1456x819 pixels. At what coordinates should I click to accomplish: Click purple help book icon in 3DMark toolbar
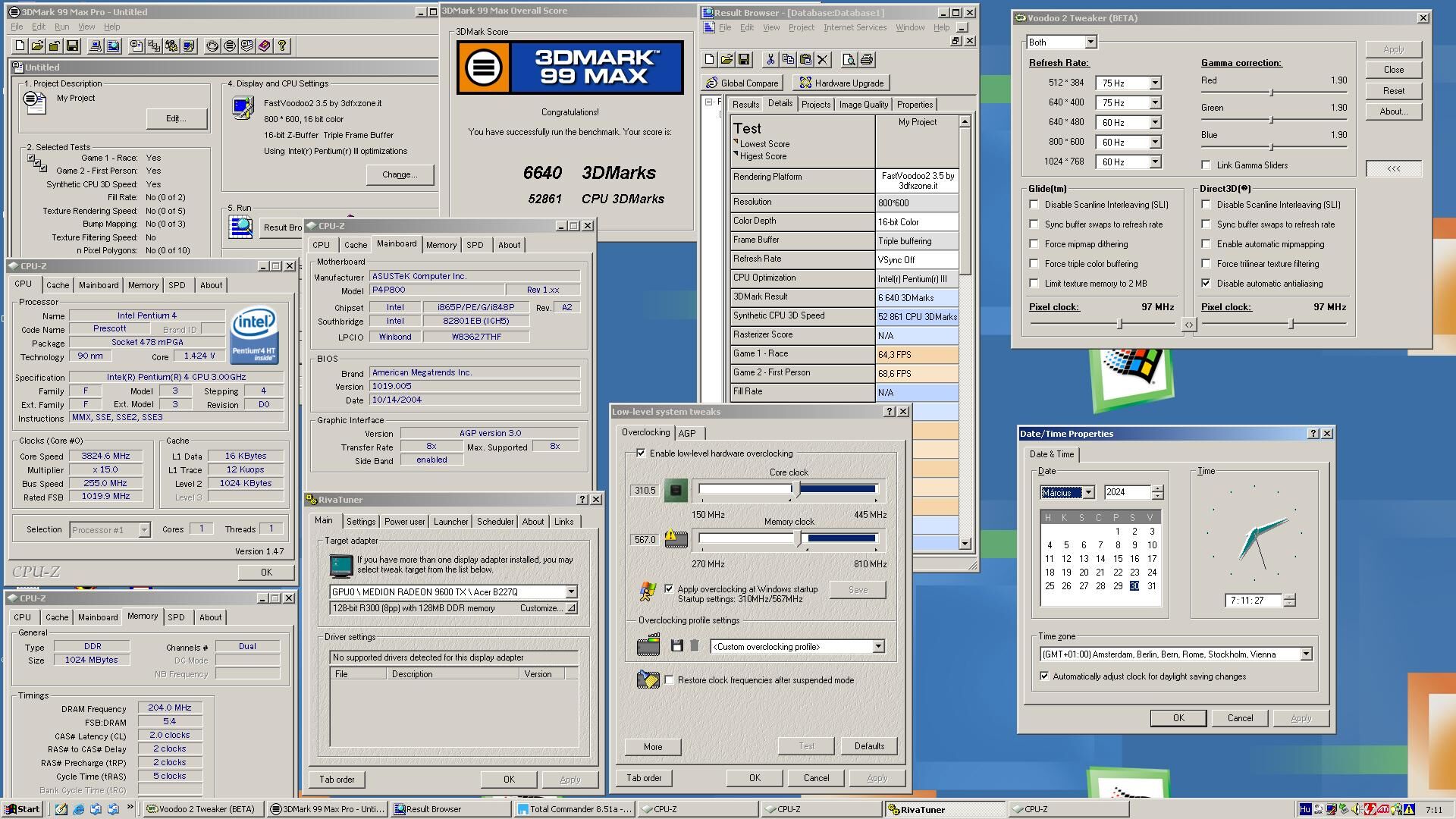265,45
